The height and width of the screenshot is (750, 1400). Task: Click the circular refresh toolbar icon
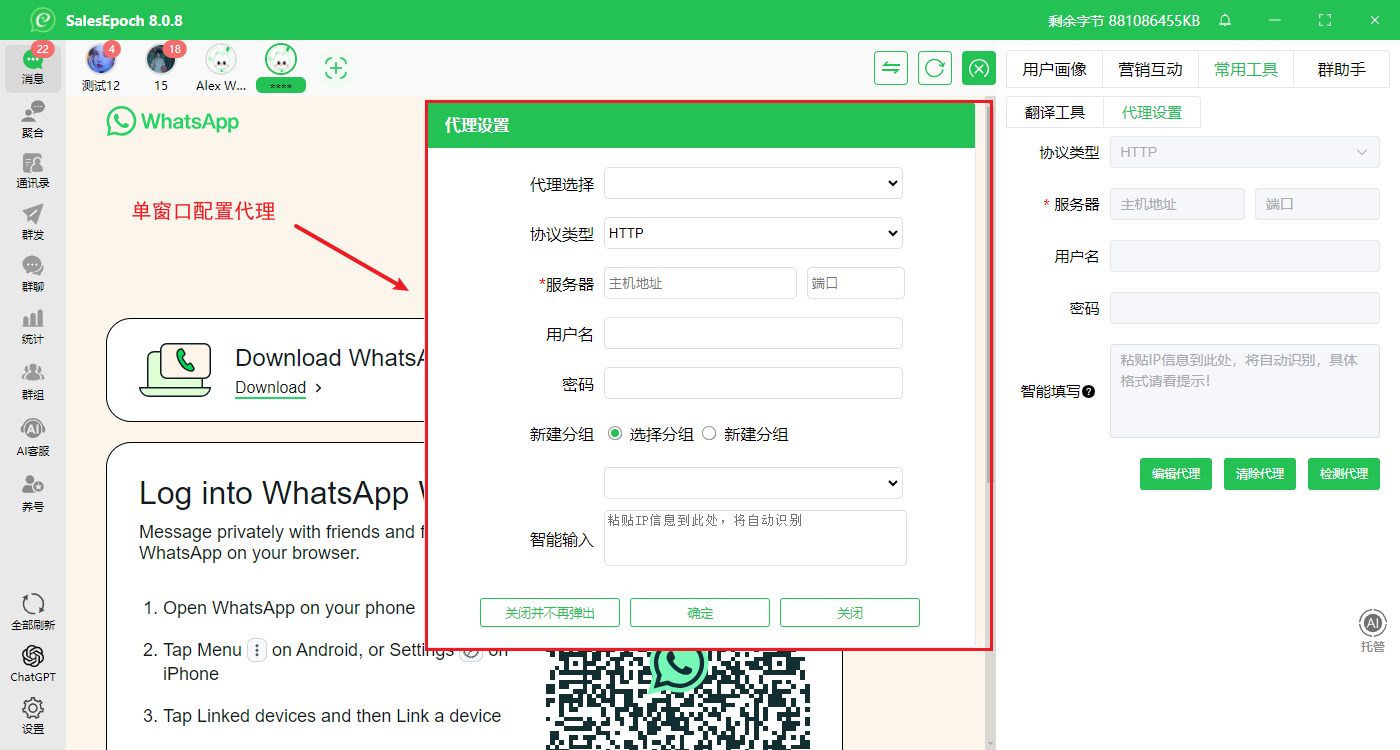[935, 68]
